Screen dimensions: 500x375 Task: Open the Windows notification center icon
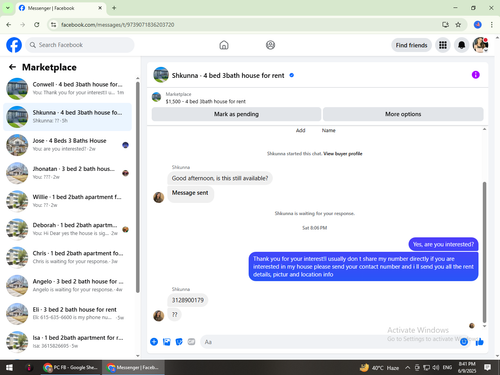[x=487, y=367]
